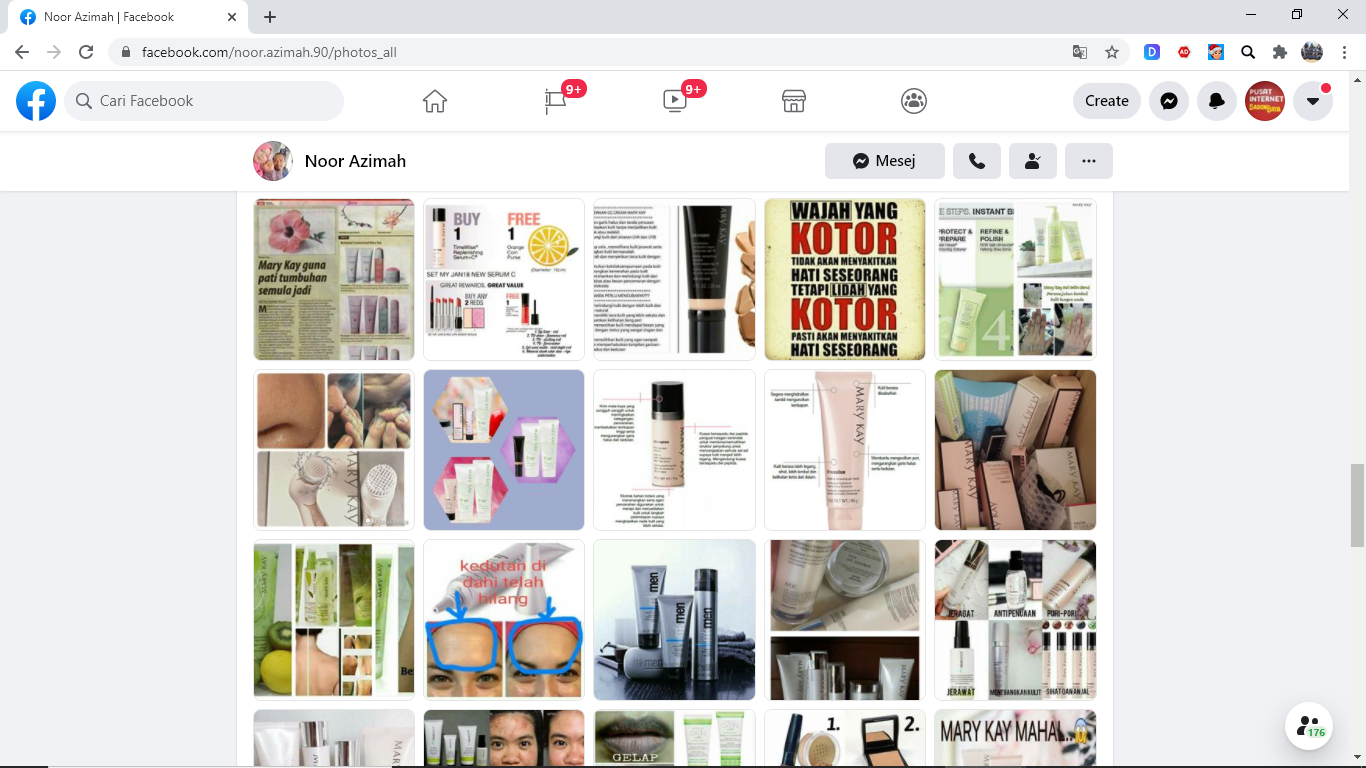Bookmark this page with star icon
The width and height of the screenshot is (1366, 768).
point(1112,52)
